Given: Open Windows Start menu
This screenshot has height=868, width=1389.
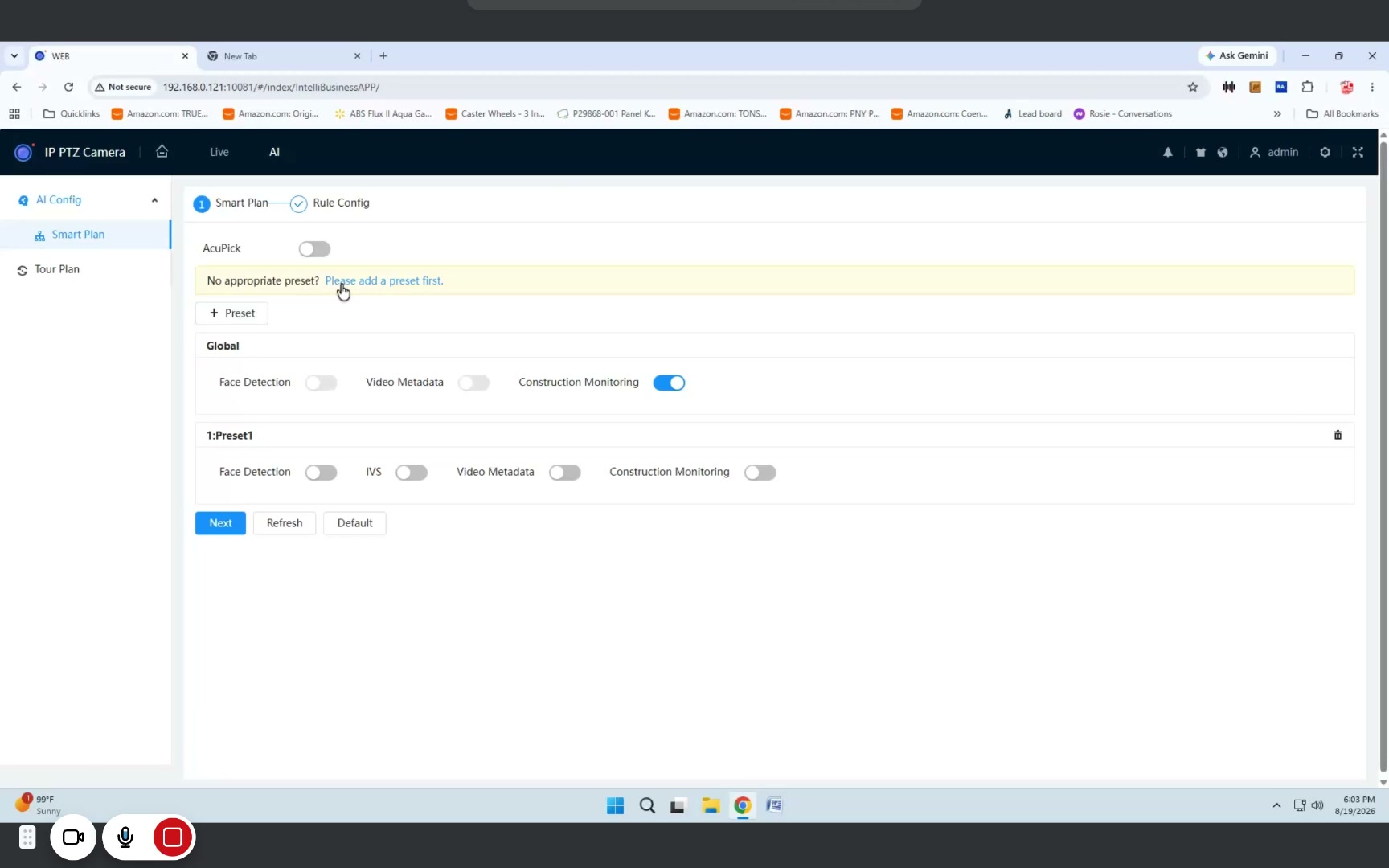Looking at the screenshot, I should 616,805.
